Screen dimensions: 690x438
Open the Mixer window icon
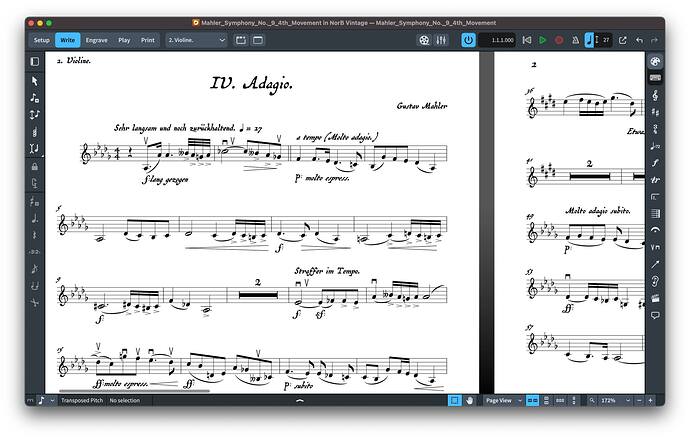[441, 40]
